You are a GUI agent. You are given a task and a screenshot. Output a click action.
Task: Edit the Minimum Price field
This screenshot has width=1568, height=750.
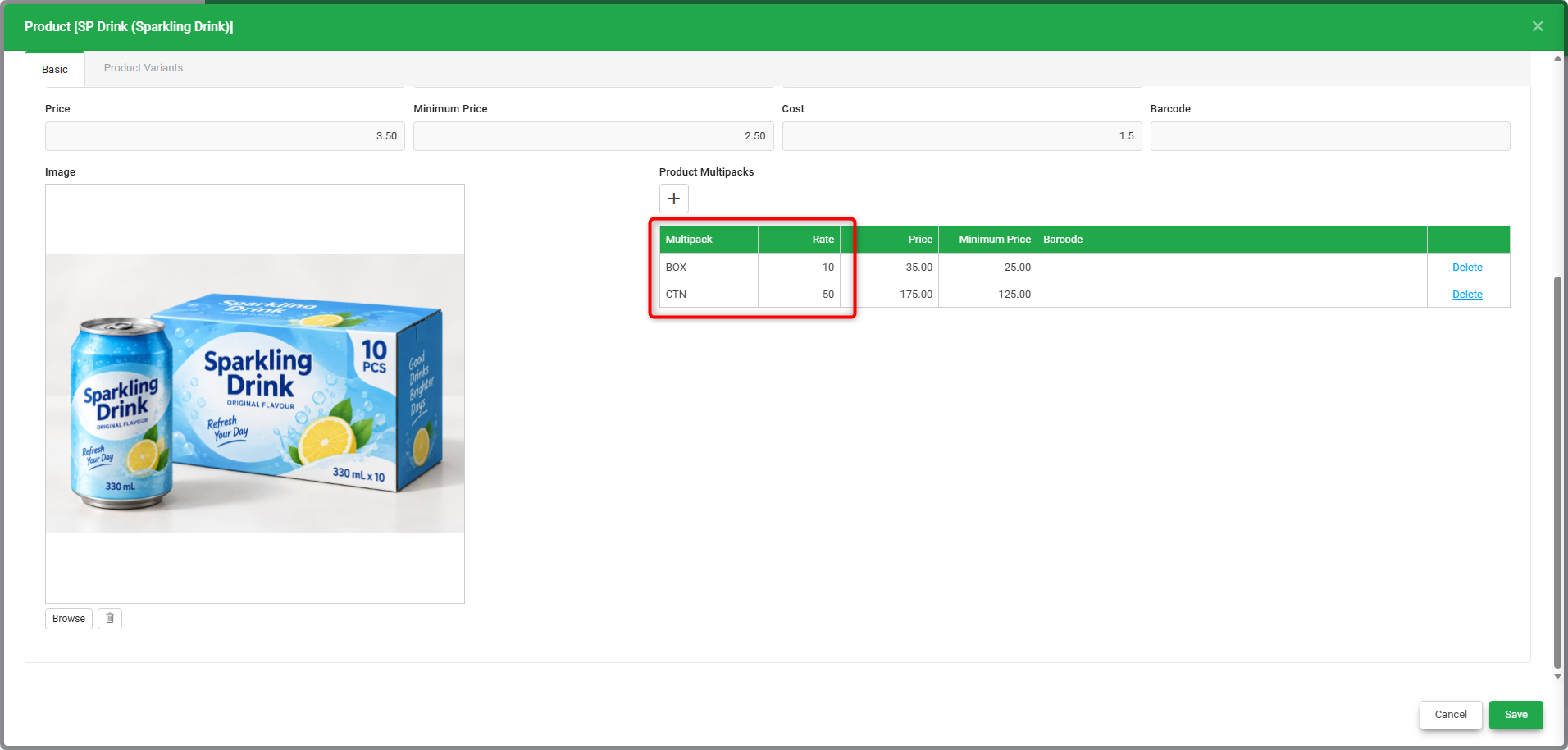(593, 136)
